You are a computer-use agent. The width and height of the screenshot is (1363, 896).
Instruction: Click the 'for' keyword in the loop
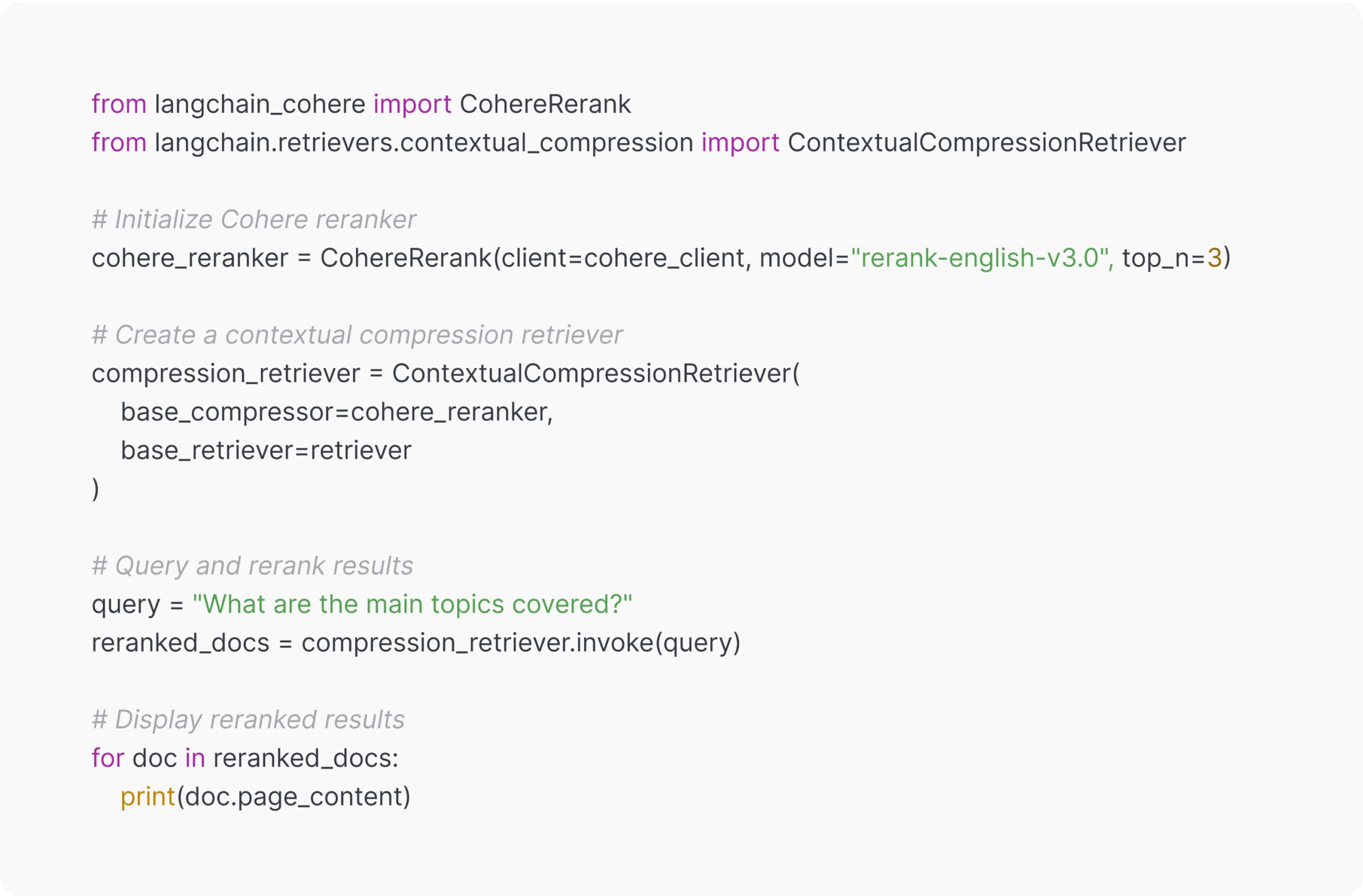108,758
